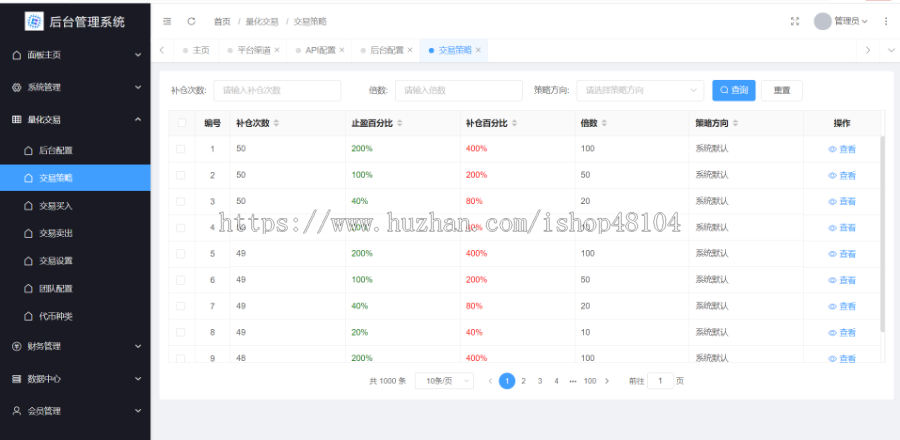Sort by 止盈百分比 column arrows
The height and width of the screenshot is (440, 900).
tap(399, 123)
